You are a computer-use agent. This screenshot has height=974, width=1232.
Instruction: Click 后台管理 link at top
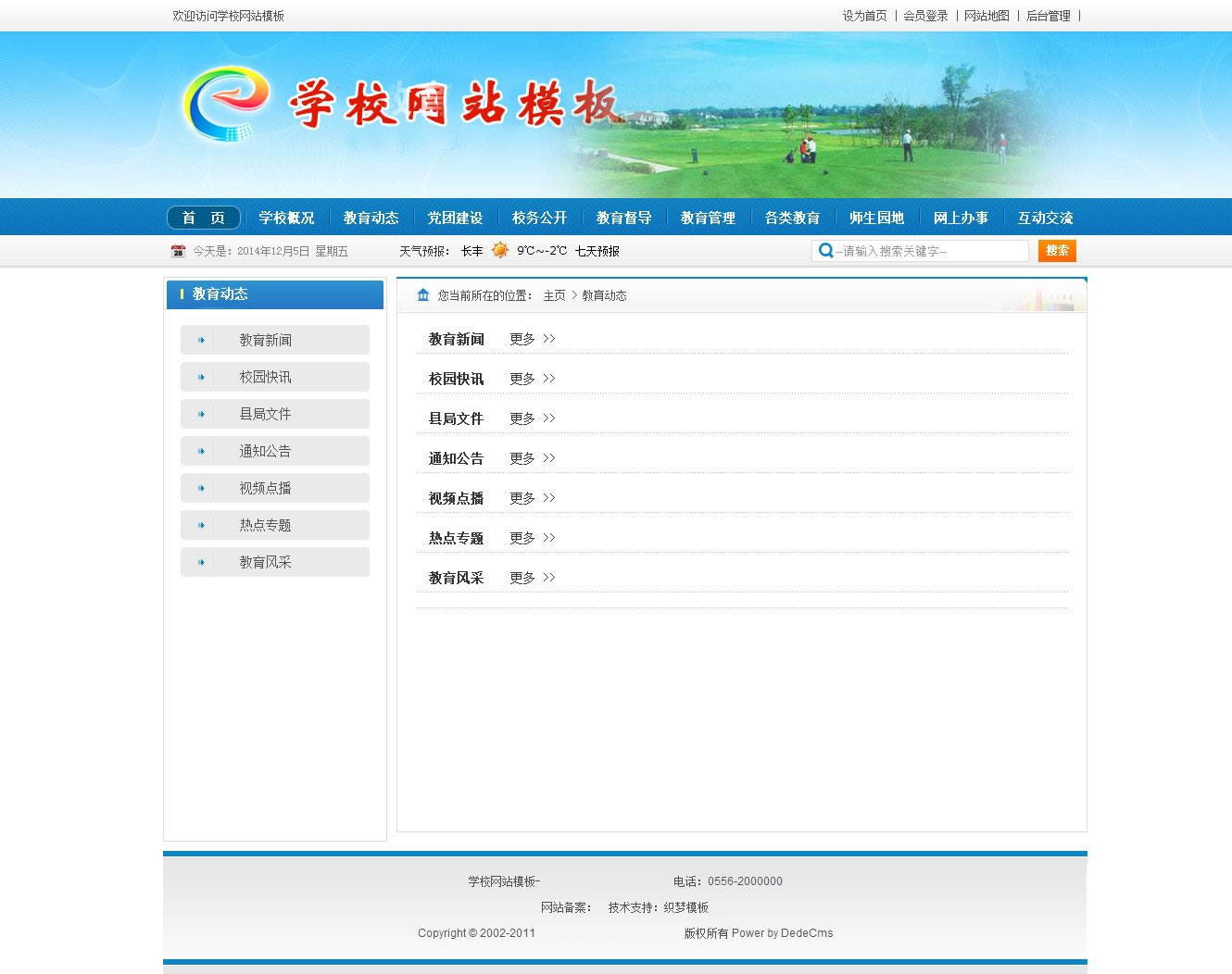point(1048,16)
